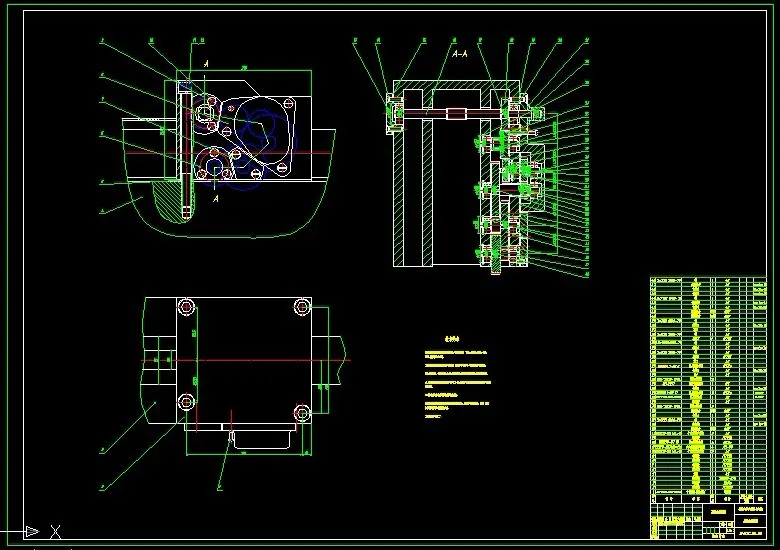Click the parts list table

tap(708, 390)
